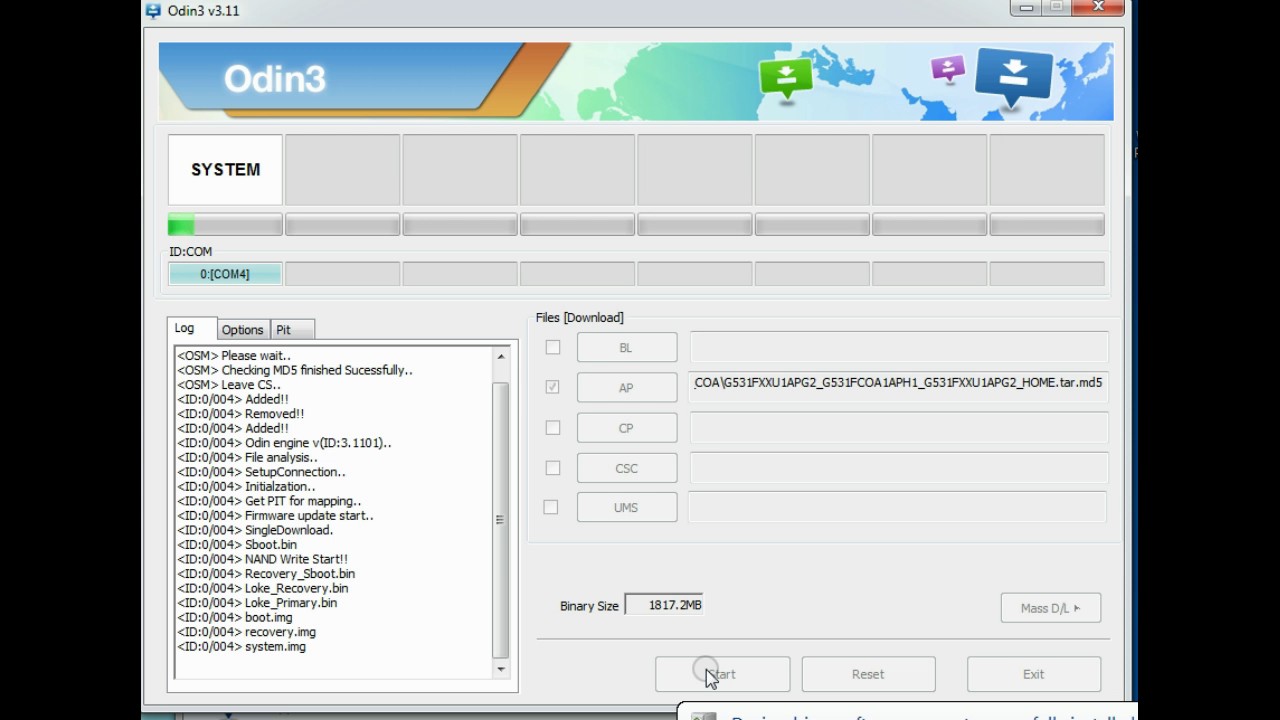Select log line 'recovery.img'
This screenshot has height=720, width=1280.
click(x=246, y=632)
